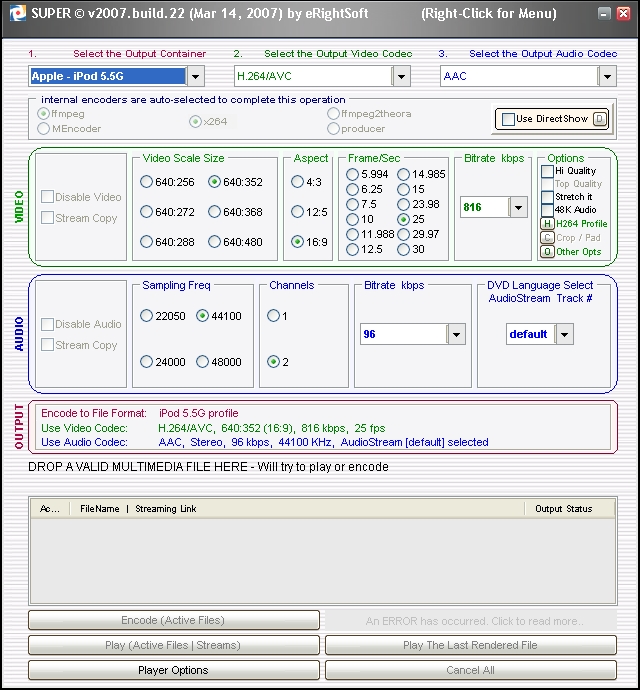Toggle the Stretch It checkbox
This screenshot has width=640, height=690.
547,197
